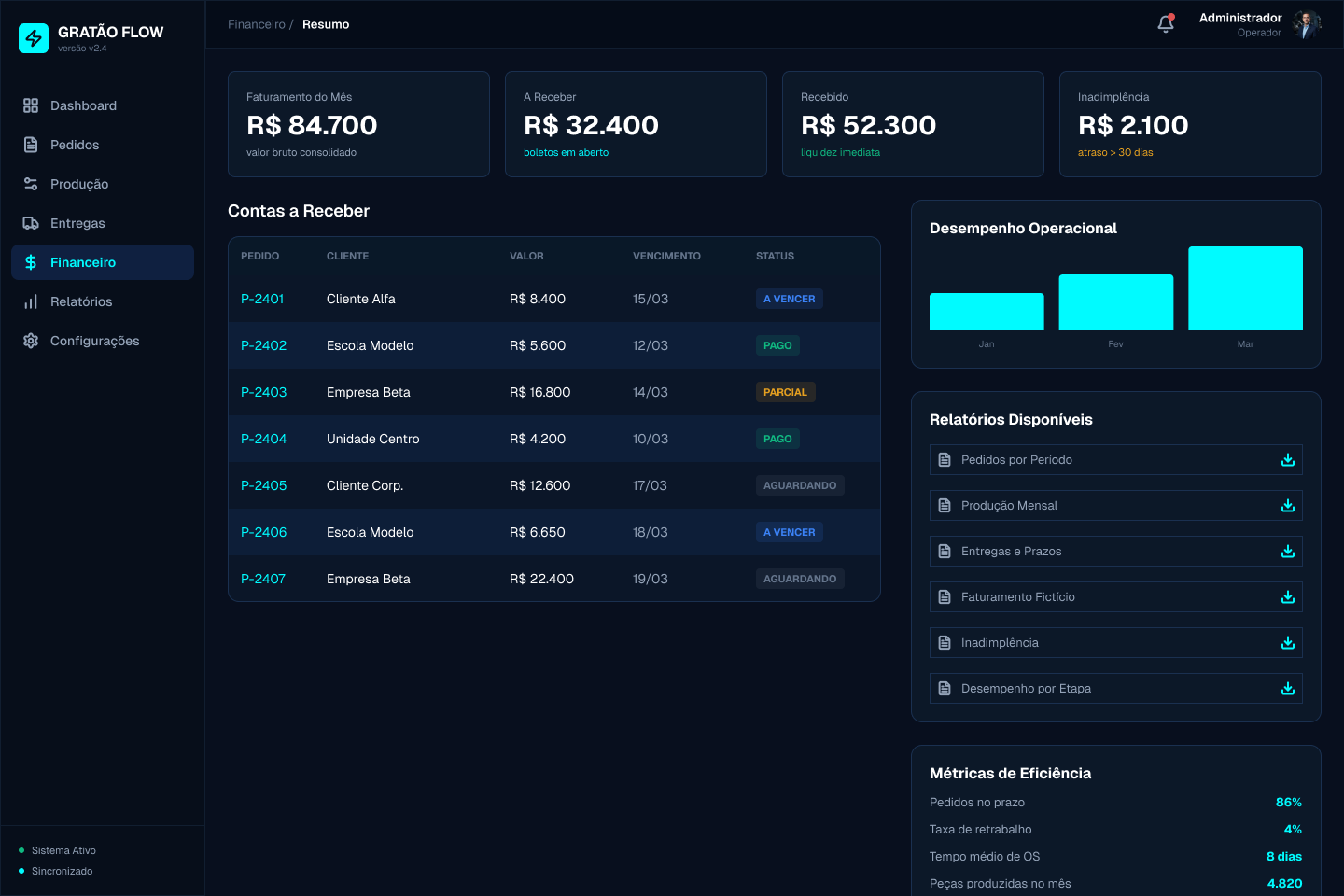Open order link P-2404
Viewport: 1344px width, 896px height.
[263, 439]
